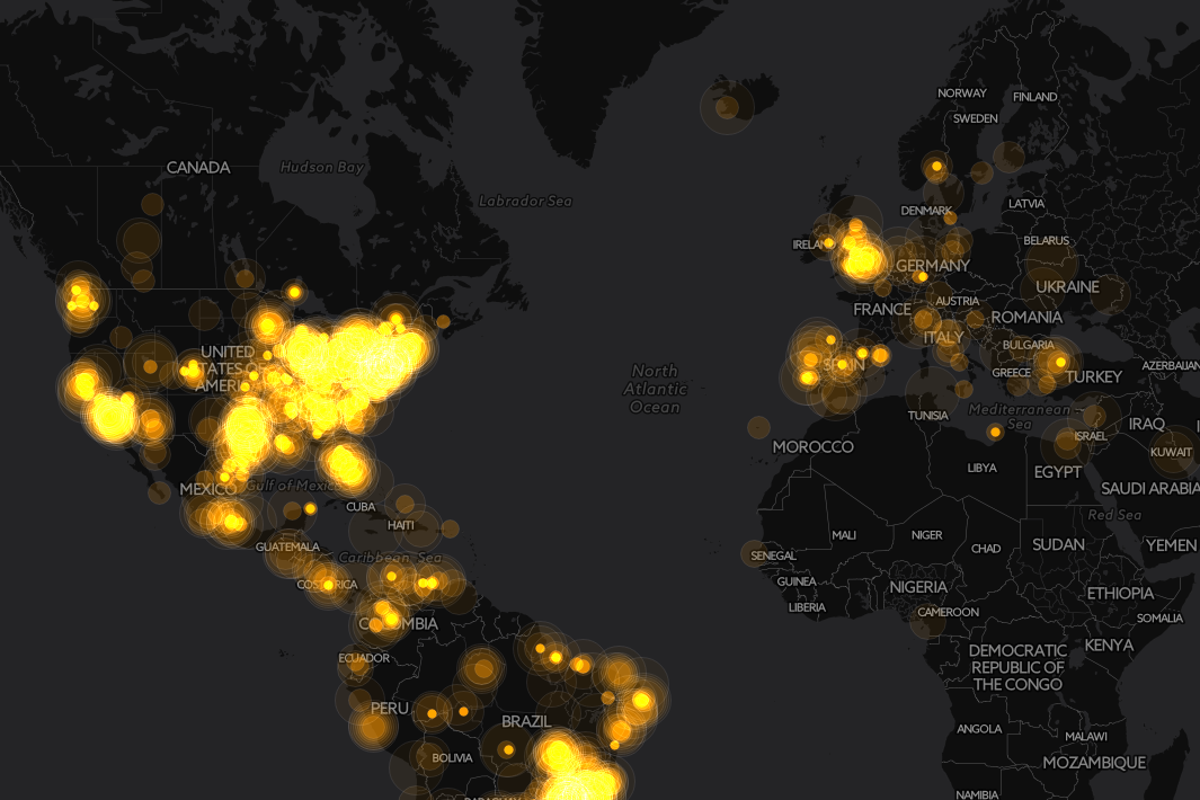
Task: Click the LIBYA label
Action: pos(982,468)
